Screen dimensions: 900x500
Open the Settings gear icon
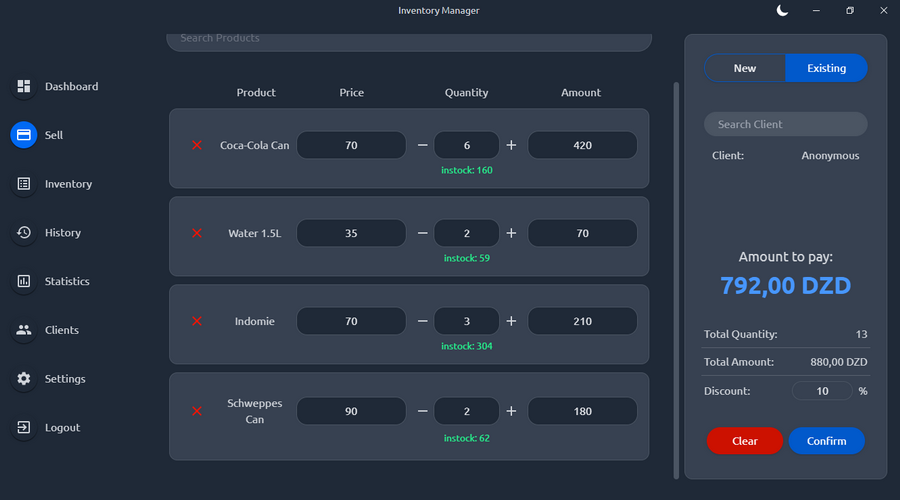pyautogui.click(x=24, y=379)
